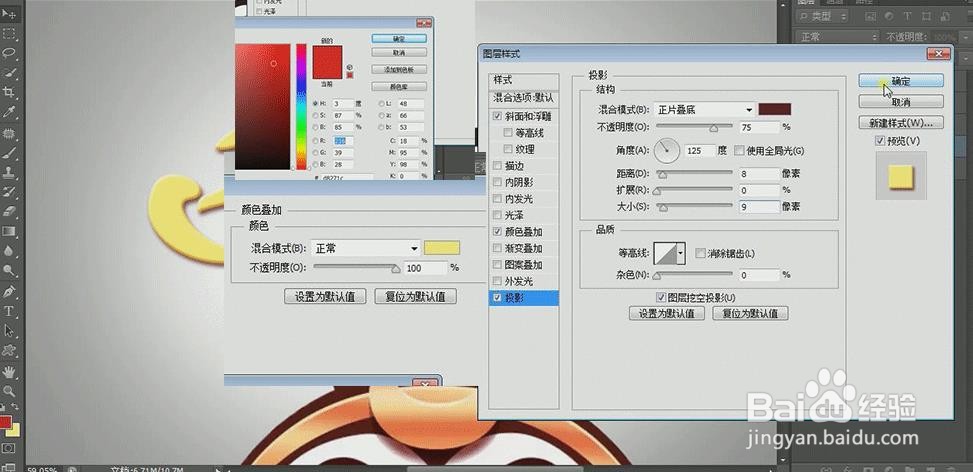Select the Dodge tool
The image size is (973, 472).
9,270
